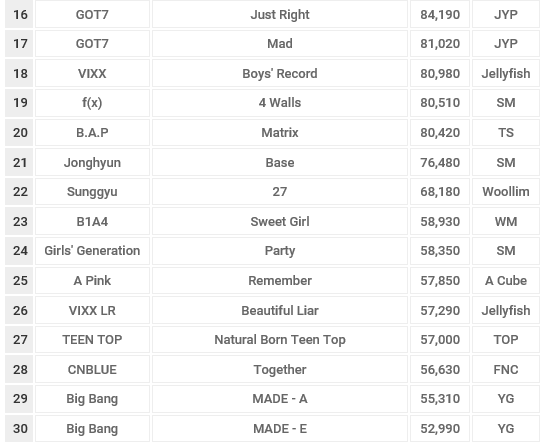The height and width of the screenshot is (448, 546).
Task: Select the 'Beautiful Liar' title cell
Action: coord(280,310)
